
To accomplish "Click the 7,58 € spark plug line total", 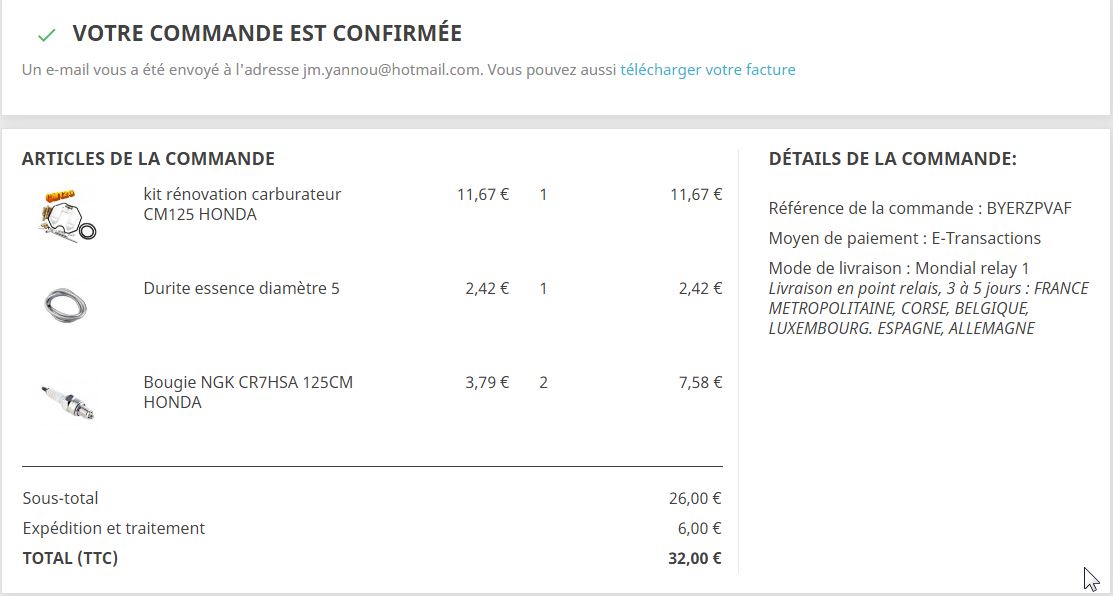I will pyautogui.click(x=701, y=382).
